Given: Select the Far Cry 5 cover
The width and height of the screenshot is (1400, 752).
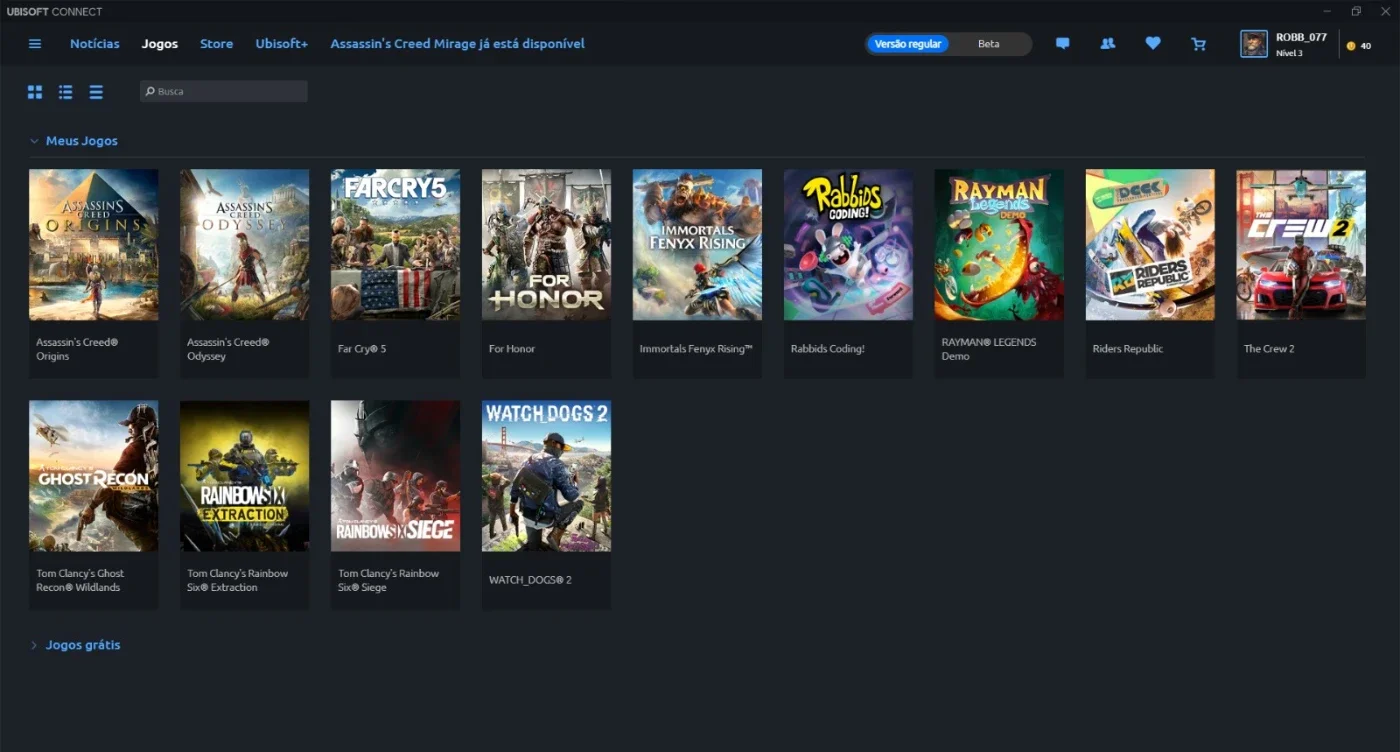Looking at the screenshot, I should [x=396, y=245].
